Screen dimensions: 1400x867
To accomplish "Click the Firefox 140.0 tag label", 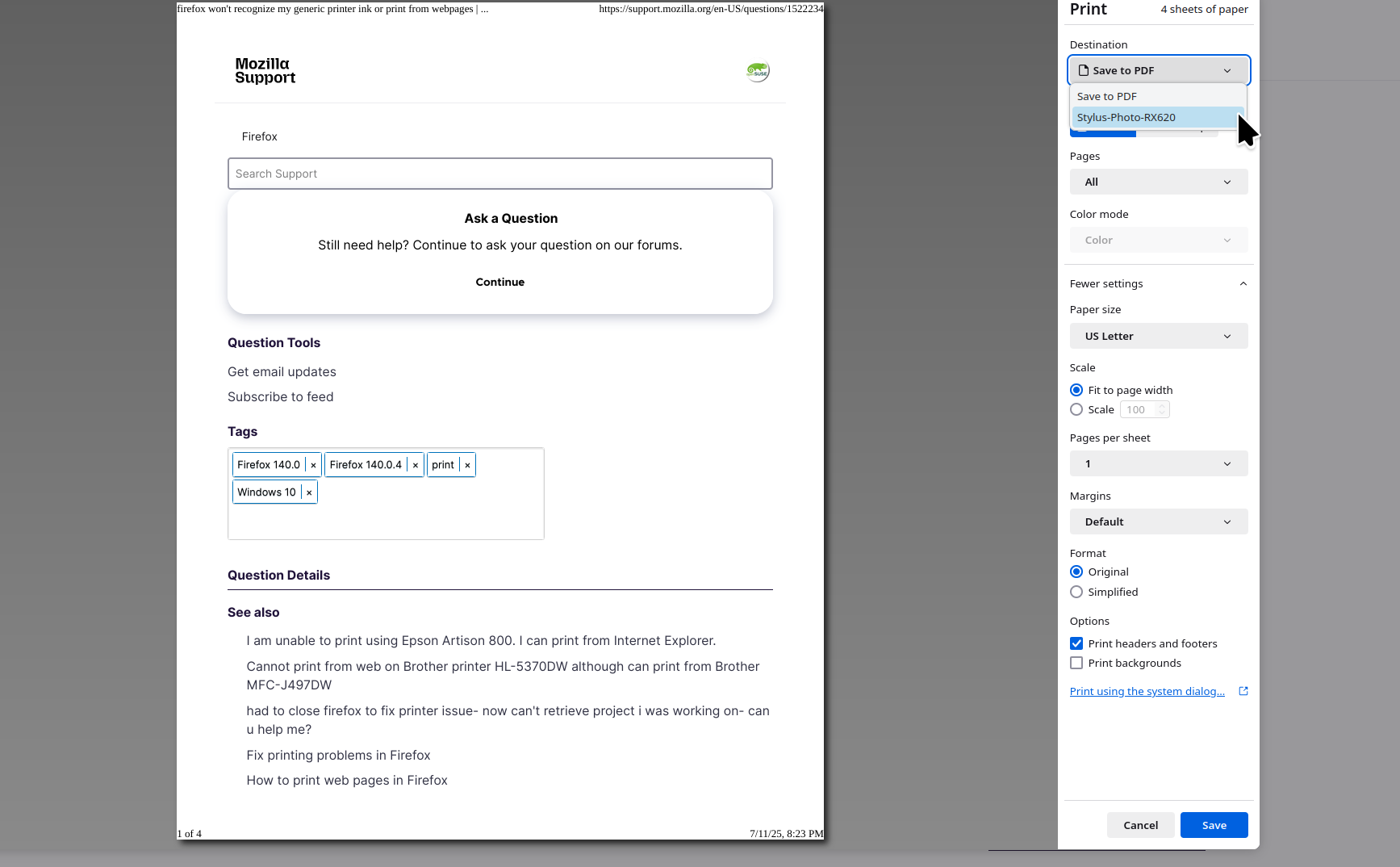I will click(x=269, y=465).
